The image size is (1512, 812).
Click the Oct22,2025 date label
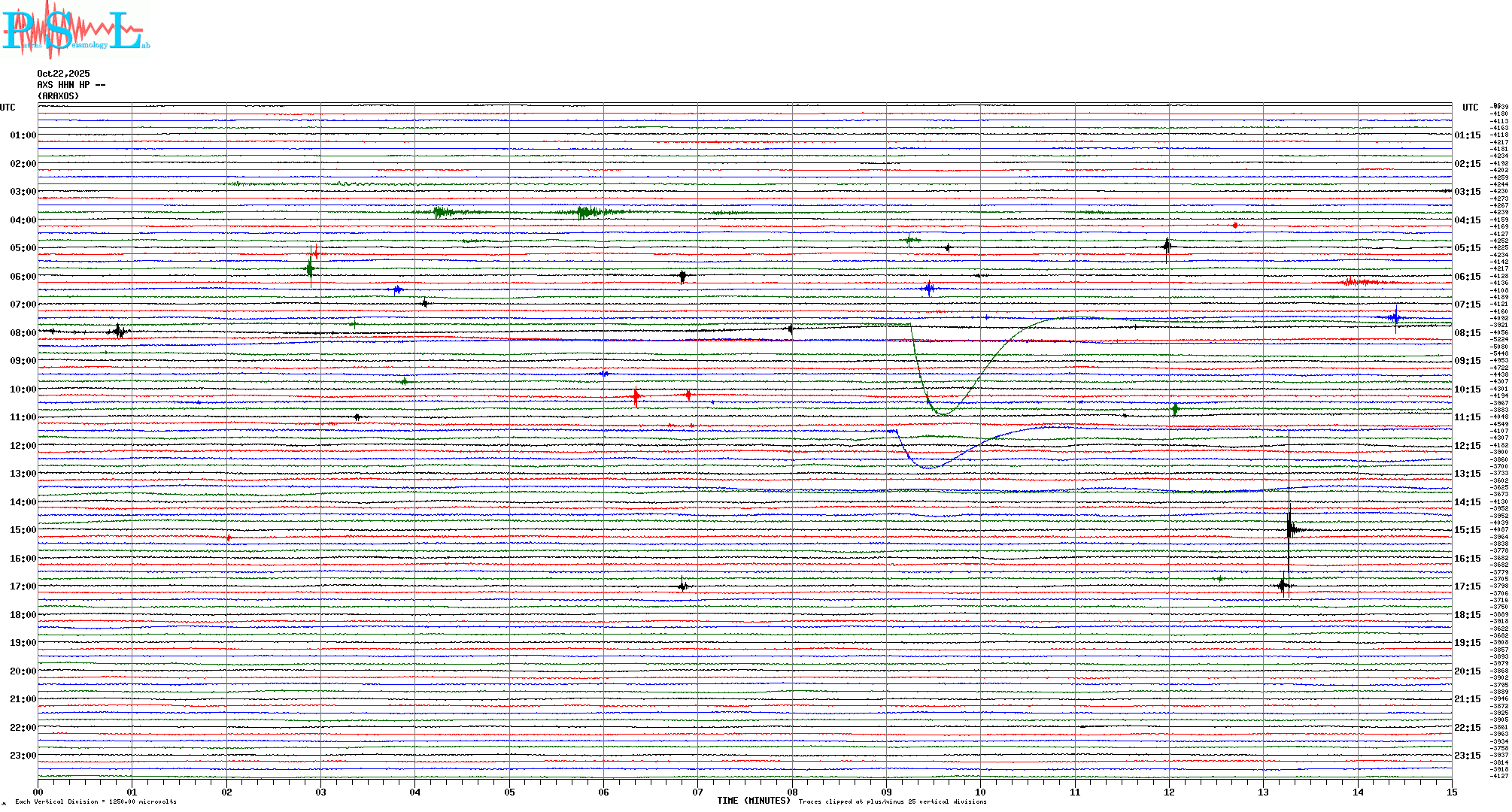click(x=63, y=74)
